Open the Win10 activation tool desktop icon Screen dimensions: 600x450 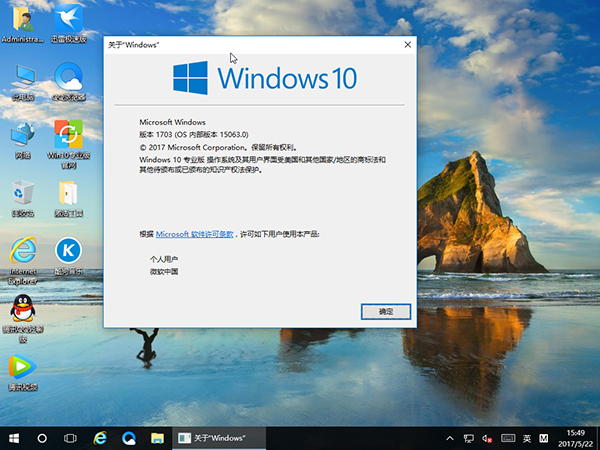coord(68,135)
